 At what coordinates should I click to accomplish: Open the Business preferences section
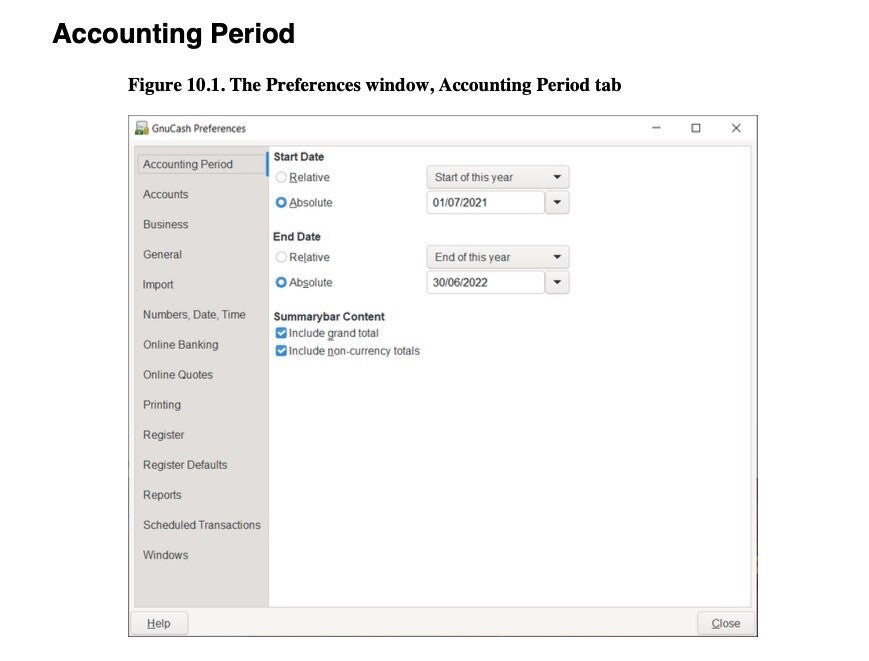click(165, 224)
